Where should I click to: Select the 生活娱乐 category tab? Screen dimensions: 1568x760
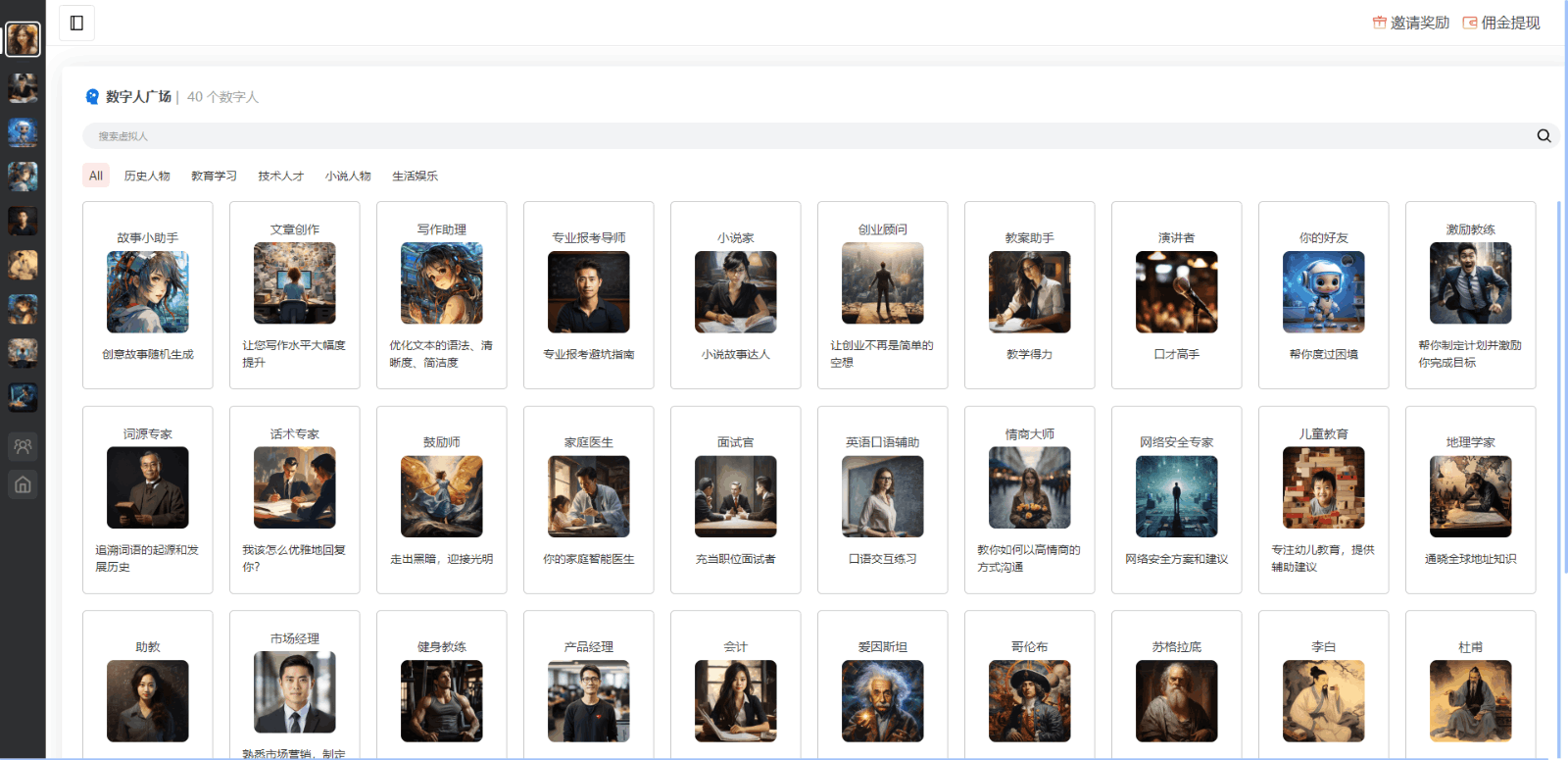(x=415, y=176)
